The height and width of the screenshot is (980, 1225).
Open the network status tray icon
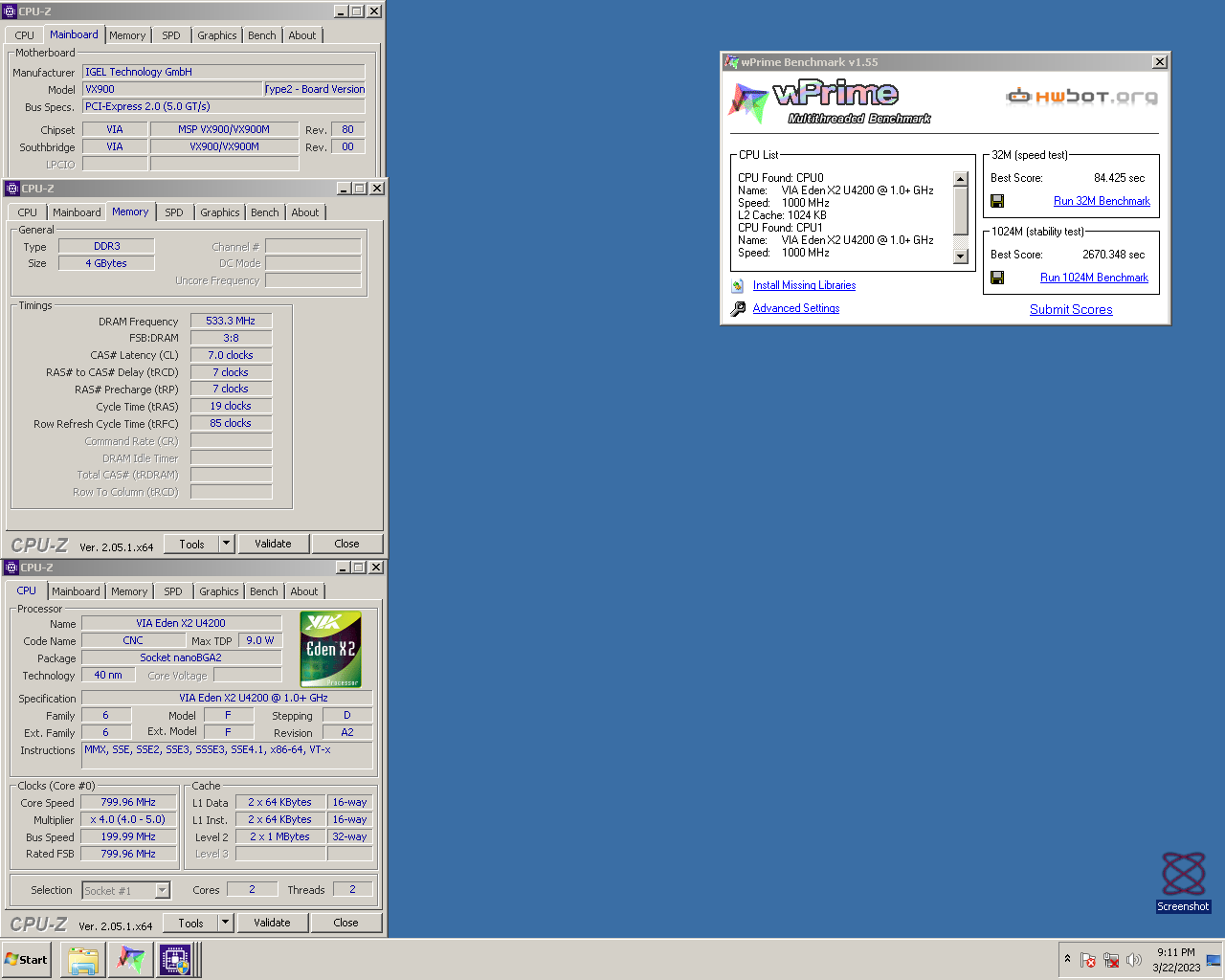click(1111, 960)
